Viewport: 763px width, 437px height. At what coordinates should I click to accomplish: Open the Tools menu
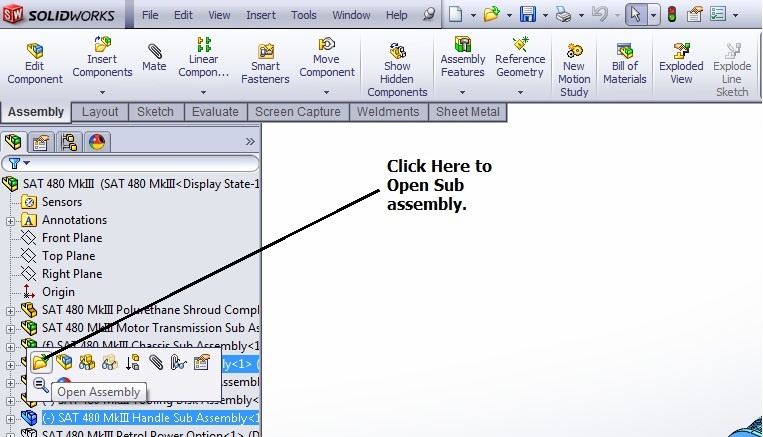(x=304, y=15)
